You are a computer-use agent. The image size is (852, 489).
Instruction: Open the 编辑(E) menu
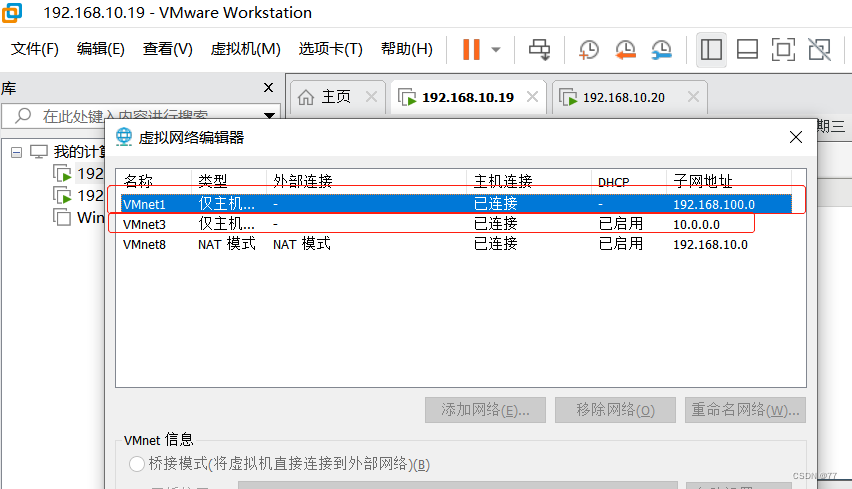click(x=101, y=49)
